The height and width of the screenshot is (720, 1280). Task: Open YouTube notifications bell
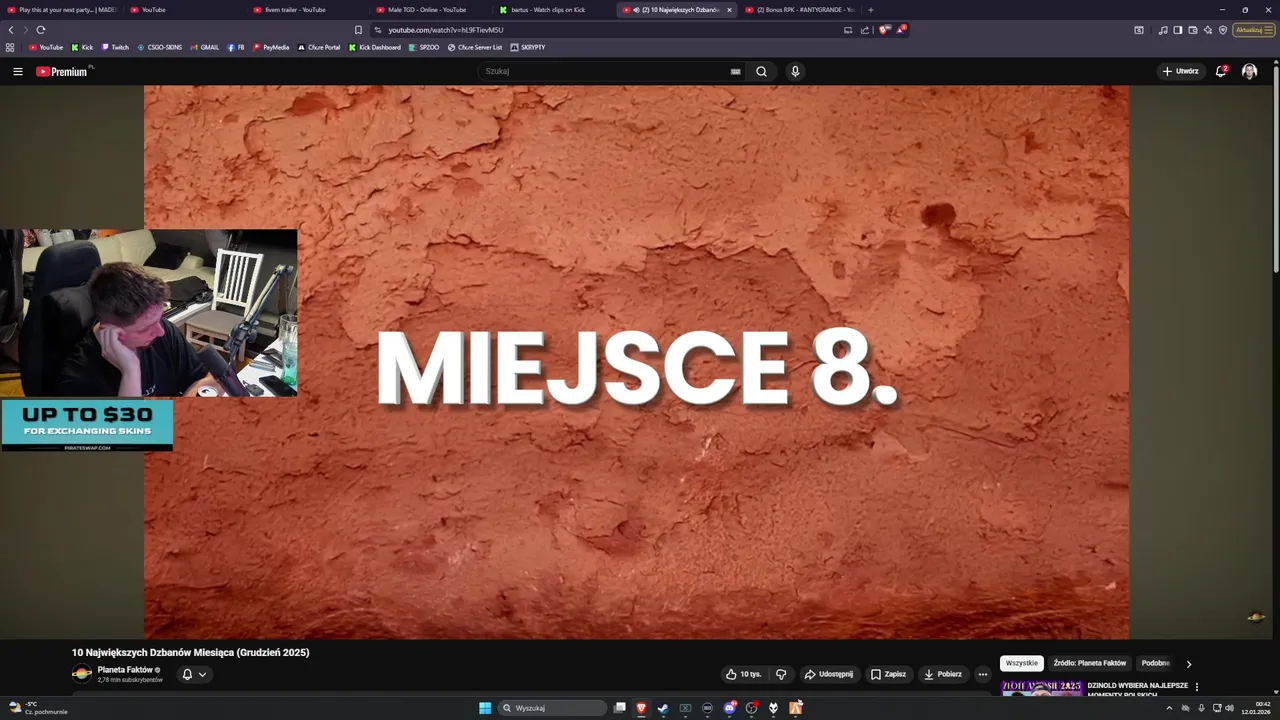[1221, 71]
